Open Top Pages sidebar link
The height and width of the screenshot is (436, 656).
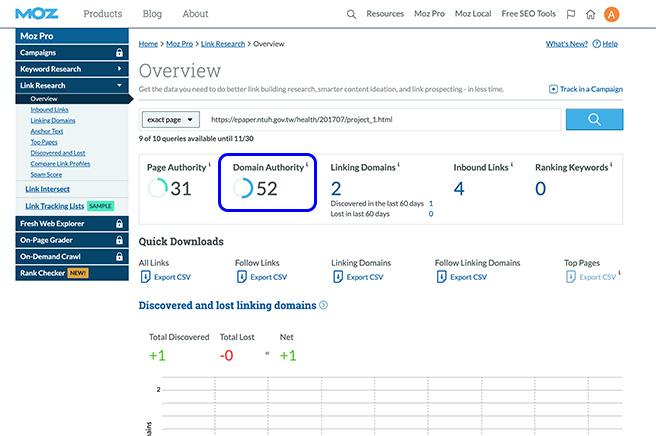[x=44, y=142]
